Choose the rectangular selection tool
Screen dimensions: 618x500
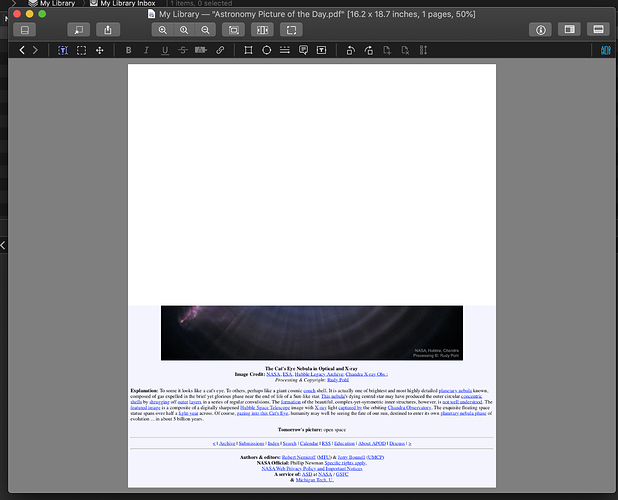point(81,50)
